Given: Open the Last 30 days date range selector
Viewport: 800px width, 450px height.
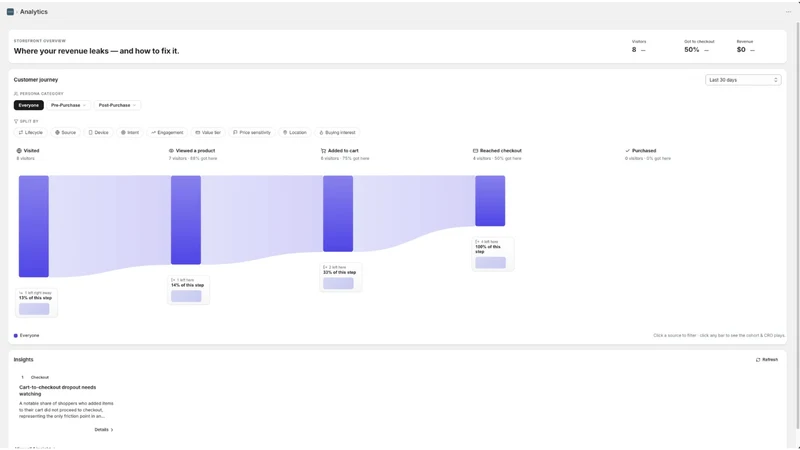Looking at the screenshot, I should tap(743, 80).
